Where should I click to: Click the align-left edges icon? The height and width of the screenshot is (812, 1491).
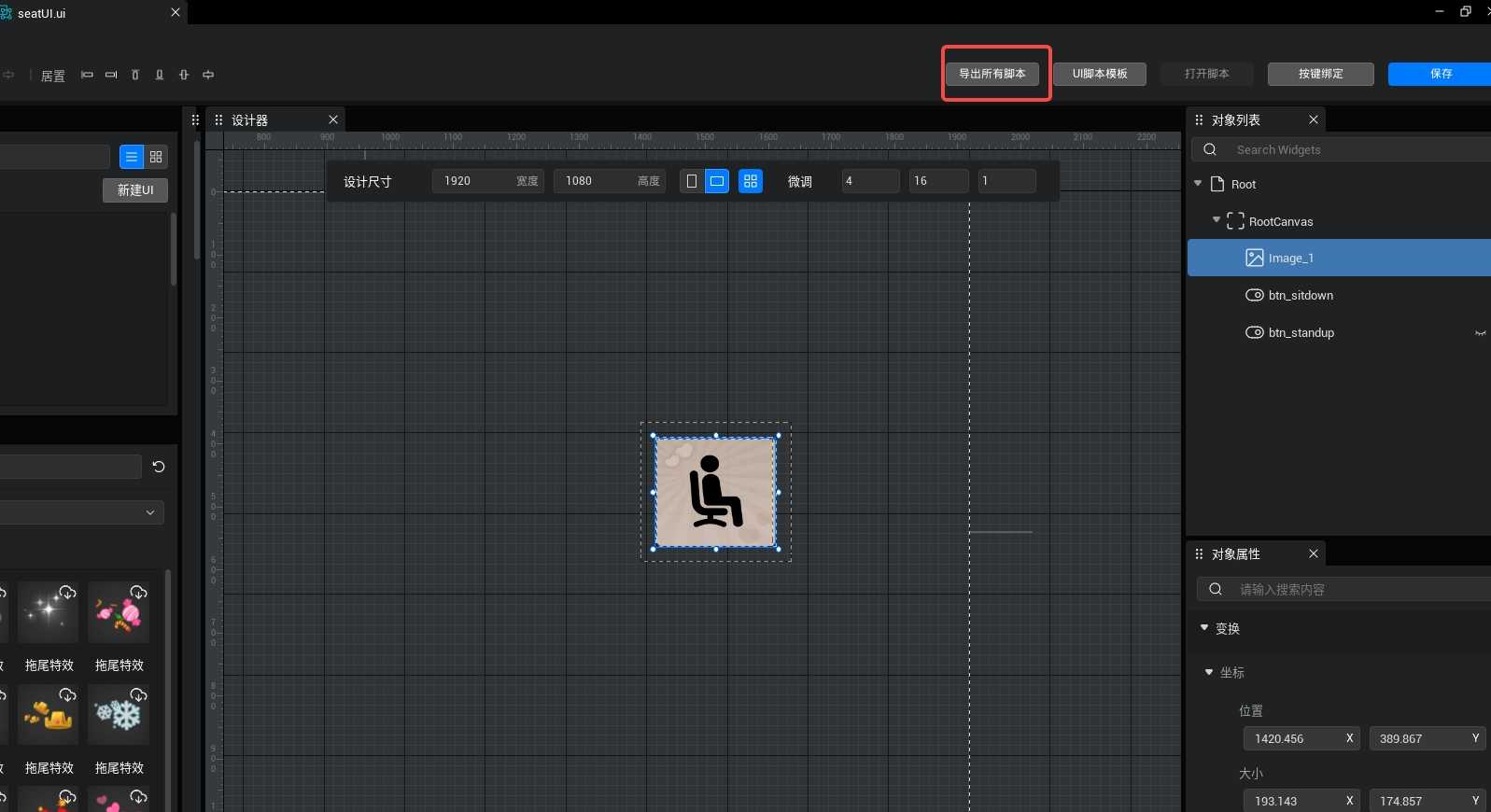coord(87,75)
